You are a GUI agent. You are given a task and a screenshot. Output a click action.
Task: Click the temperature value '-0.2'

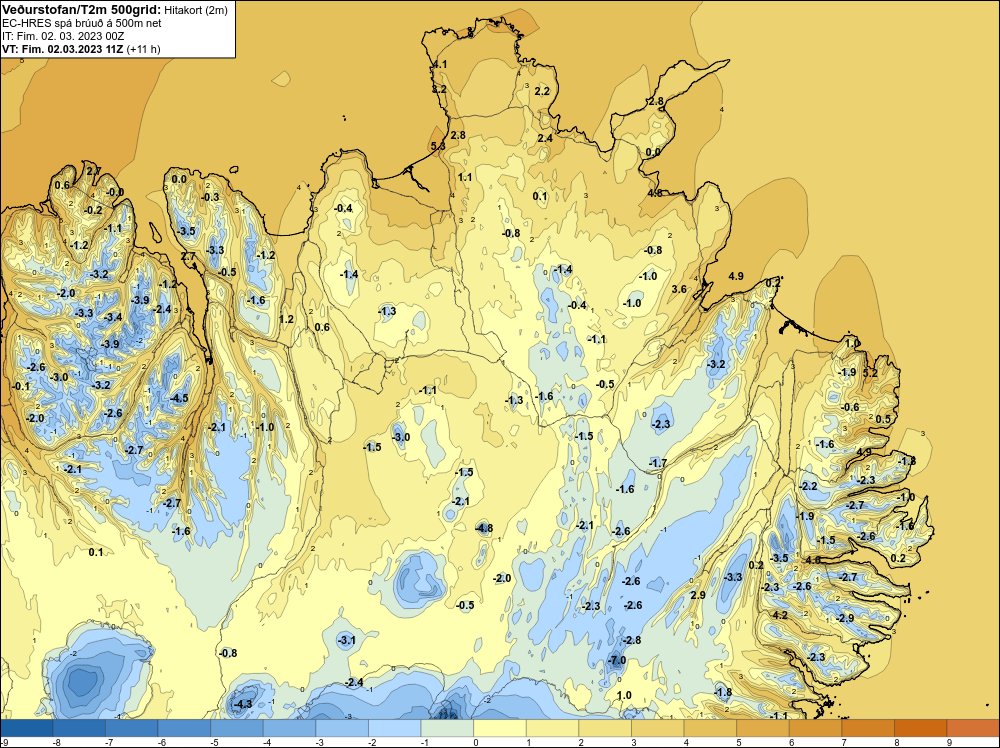93,210
